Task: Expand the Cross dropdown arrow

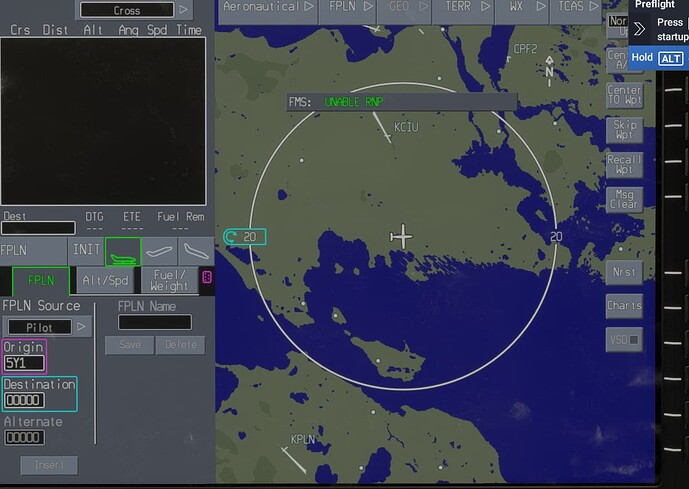Action: point(185,10)
